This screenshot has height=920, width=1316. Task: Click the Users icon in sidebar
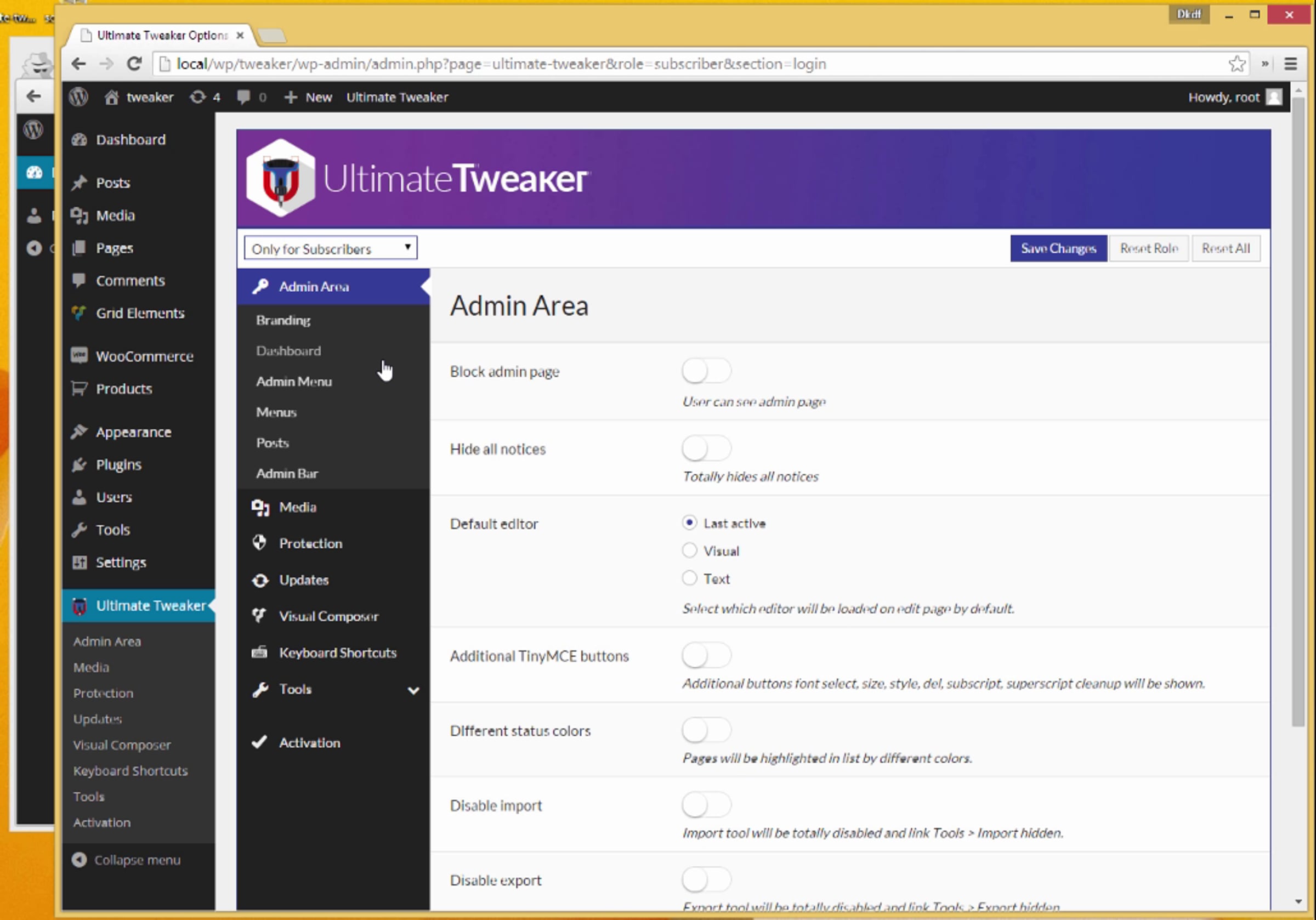79,497
